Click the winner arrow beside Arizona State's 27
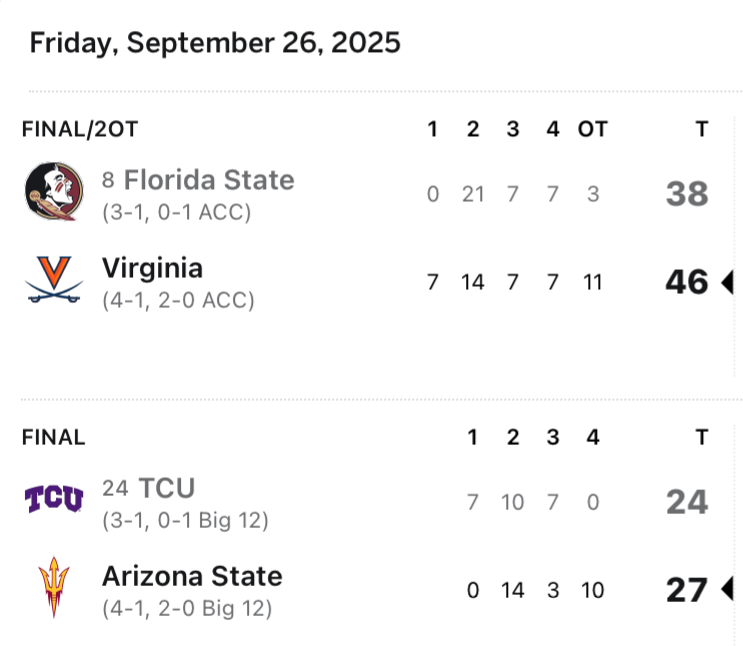 pyautogui.click(x=727, y=590)
